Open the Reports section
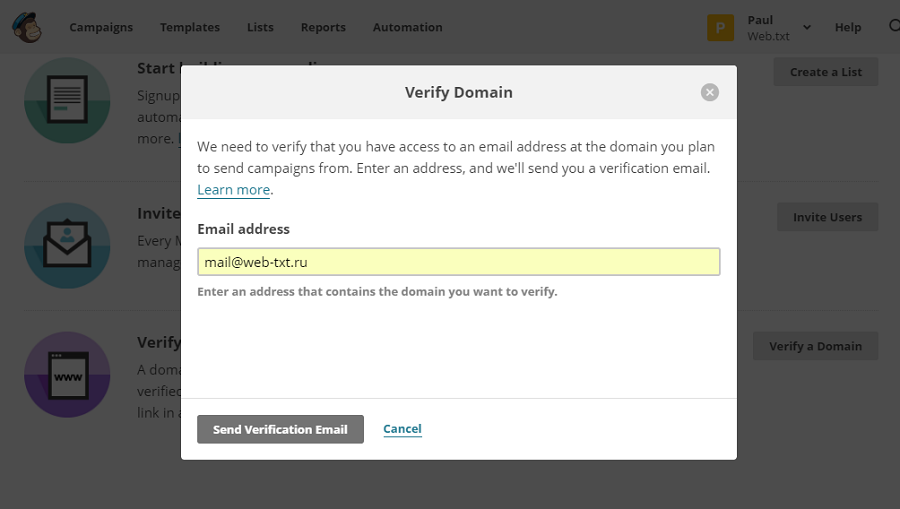The height and width of the screenshot is (509, 900). [323, 28]
